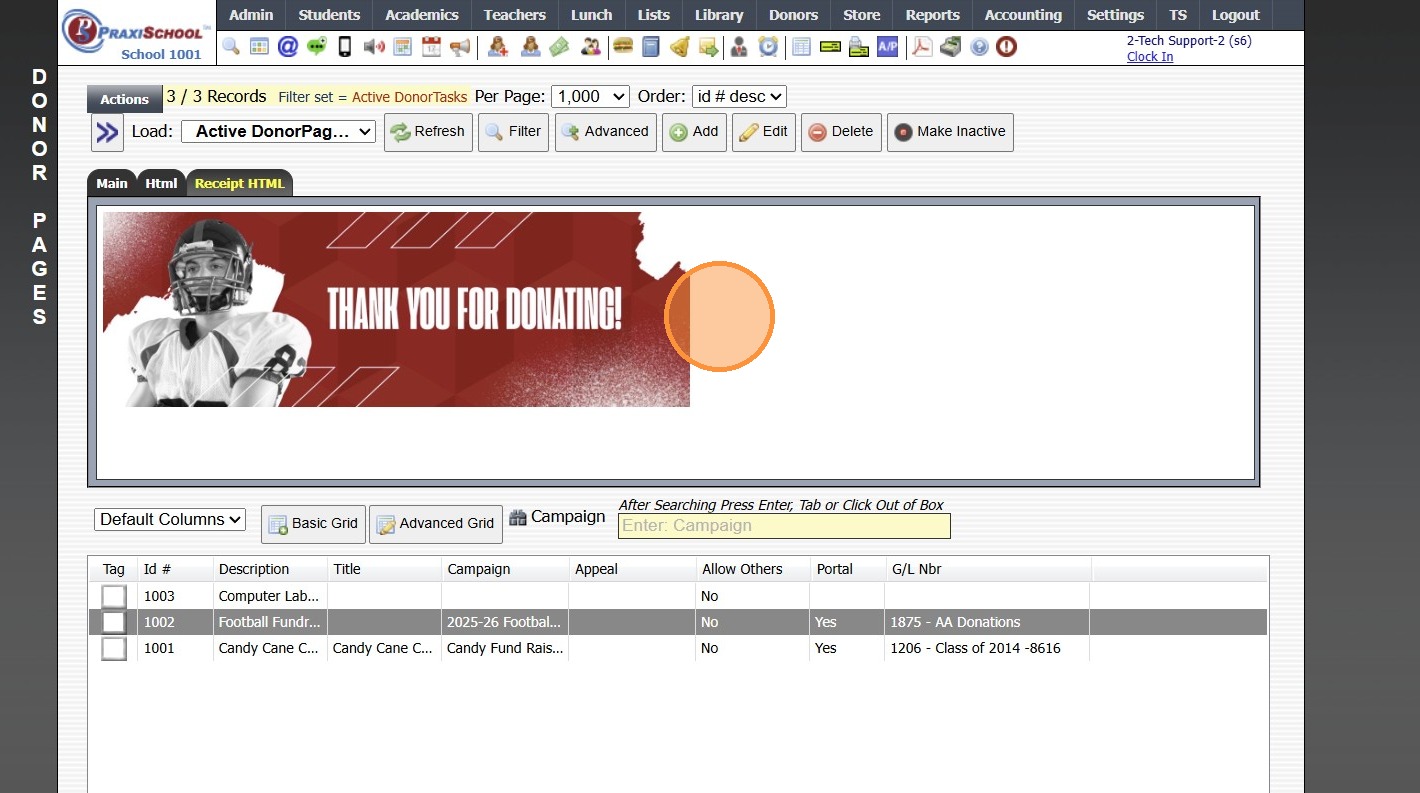Image resolution: width=1420 pixels, height=793 pixels.
Task: Click the hamburger lunch icon
Action: point(623,46)
